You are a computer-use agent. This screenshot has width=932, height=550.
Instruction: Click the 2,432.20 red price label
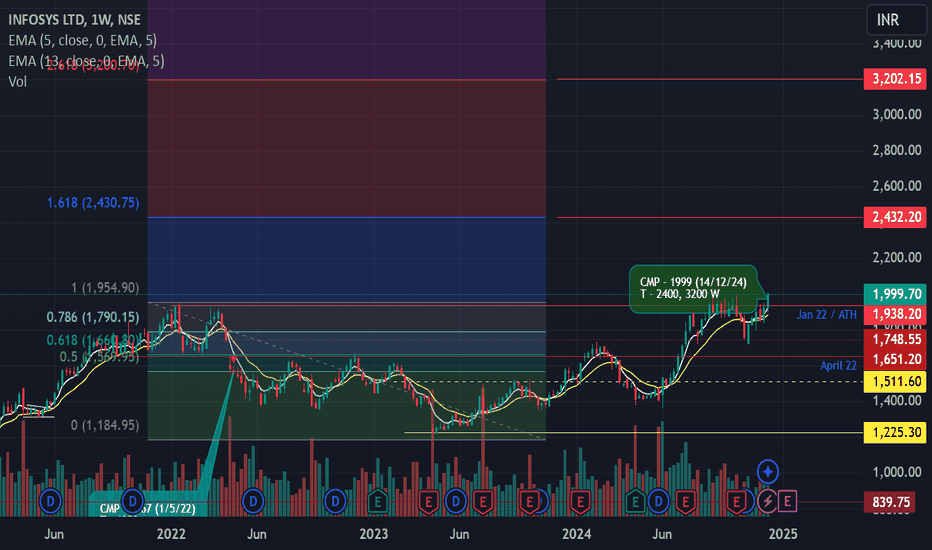tap(895, 217)
